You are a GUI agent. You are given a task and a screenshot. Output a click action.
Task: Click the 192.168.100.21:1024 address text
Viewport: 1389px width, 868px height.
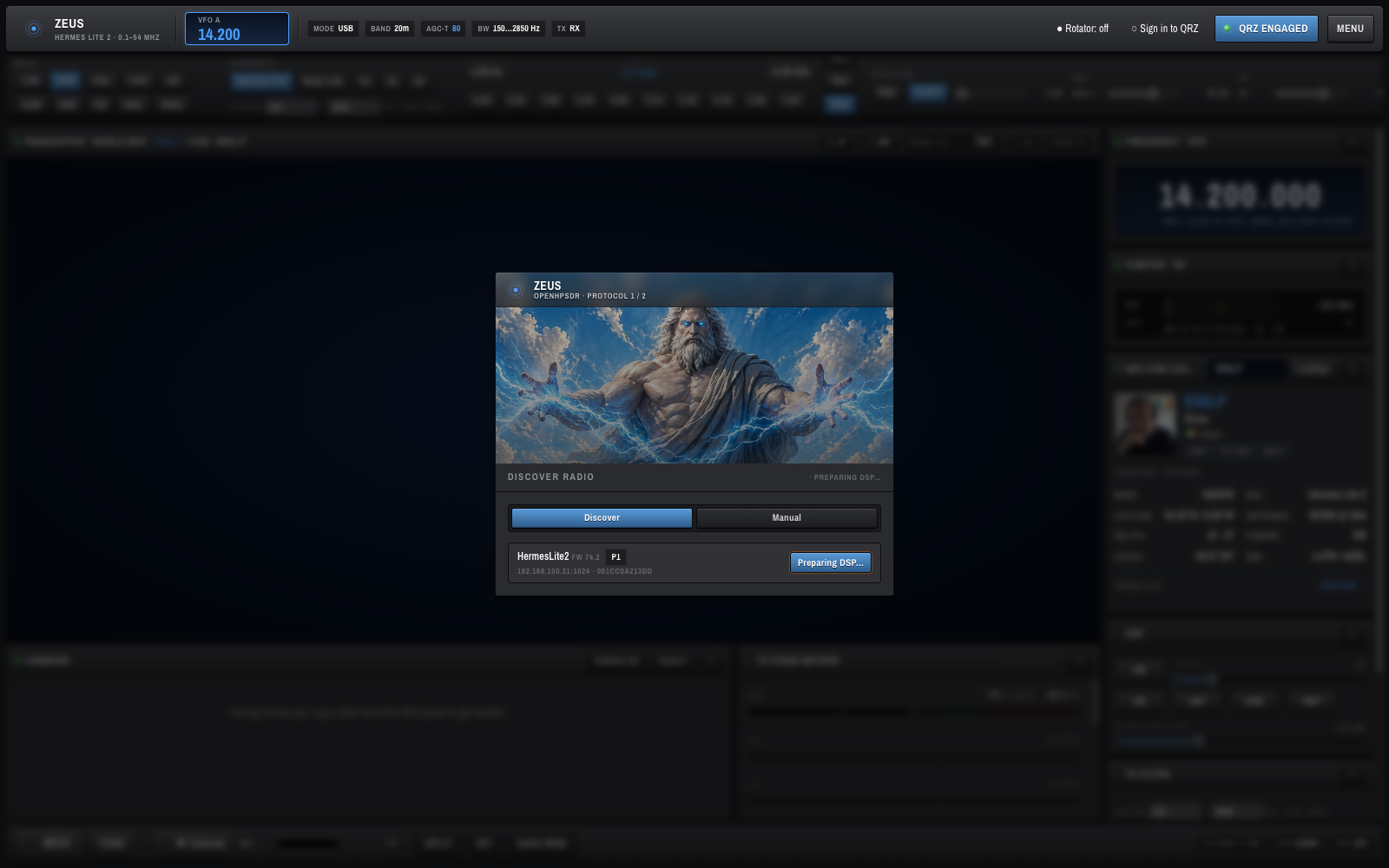point(554,571)
